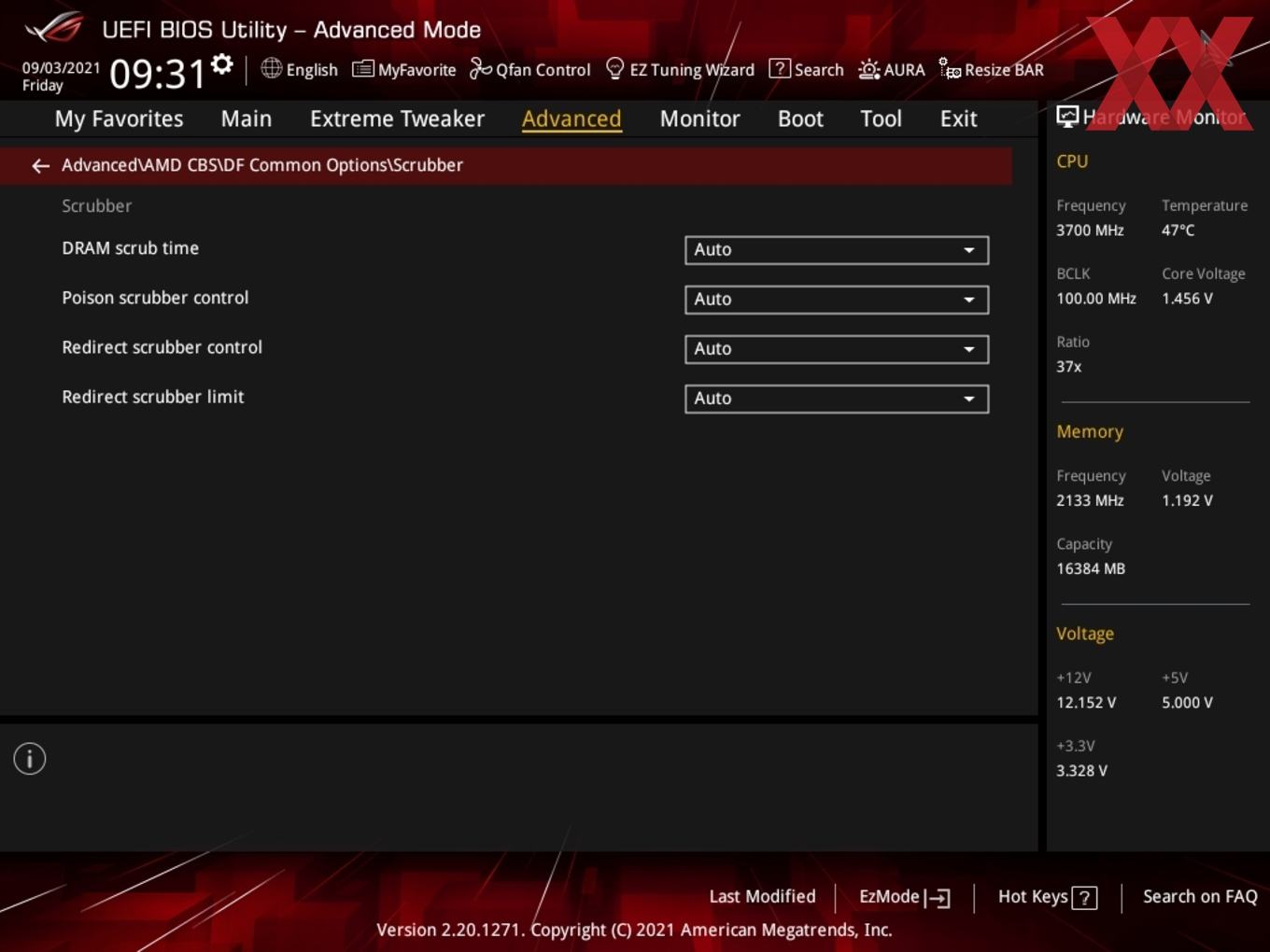1270x952 pixels.
Task: Select Redirect scrubber limit label
Action: (152, 397)
